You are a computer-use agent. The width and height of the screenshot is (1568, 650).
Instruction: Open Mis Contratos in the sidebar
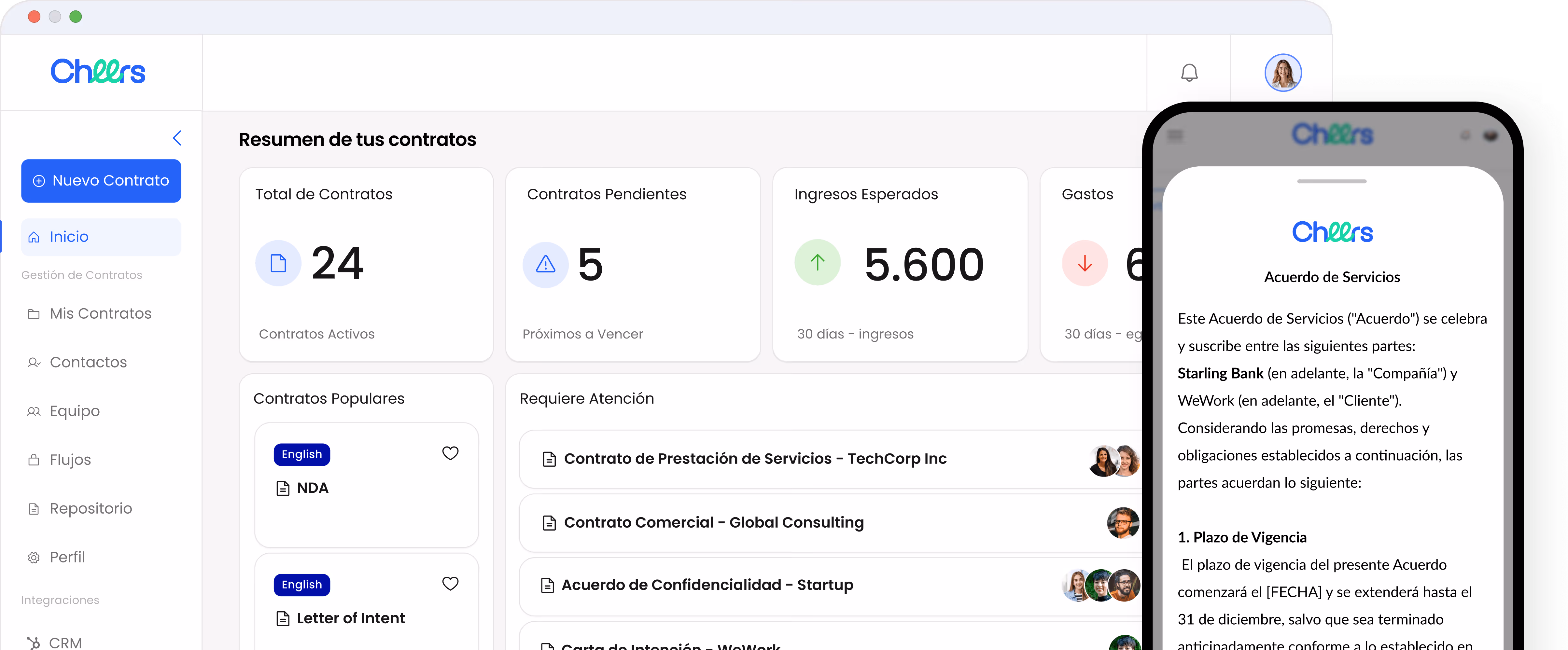tap(100, 313)
